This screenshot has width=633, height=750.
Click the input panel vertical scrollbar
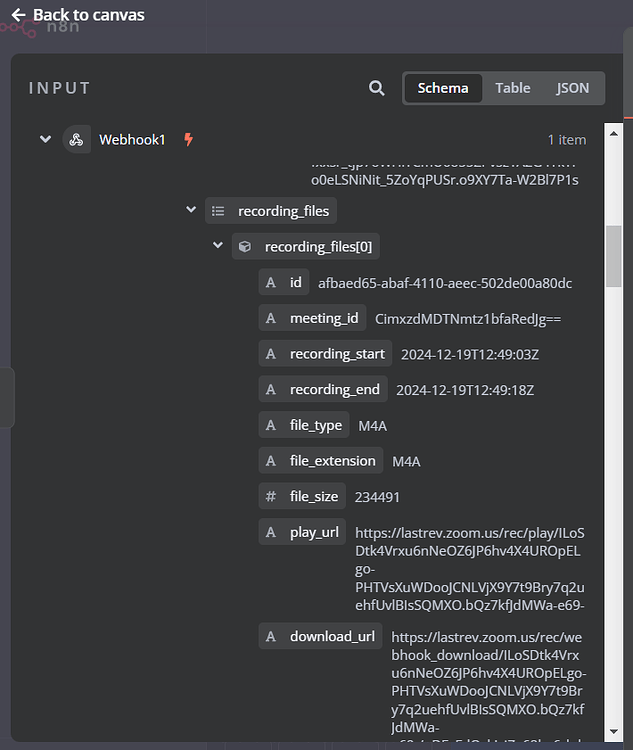(x=614, y=255)
